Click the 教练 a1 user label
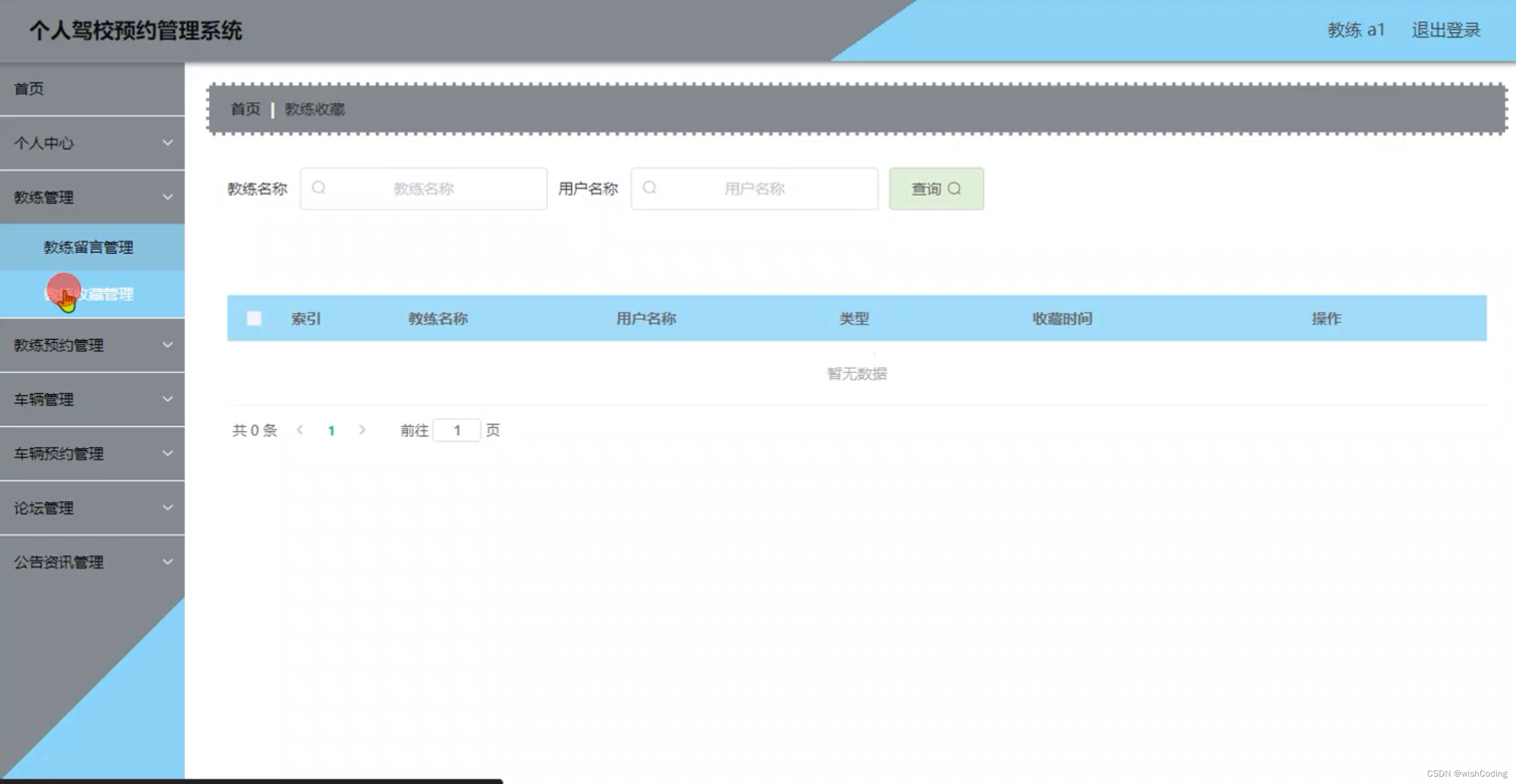The width and height of the screenshot is (1516, 784). (x=1356, y=30)
